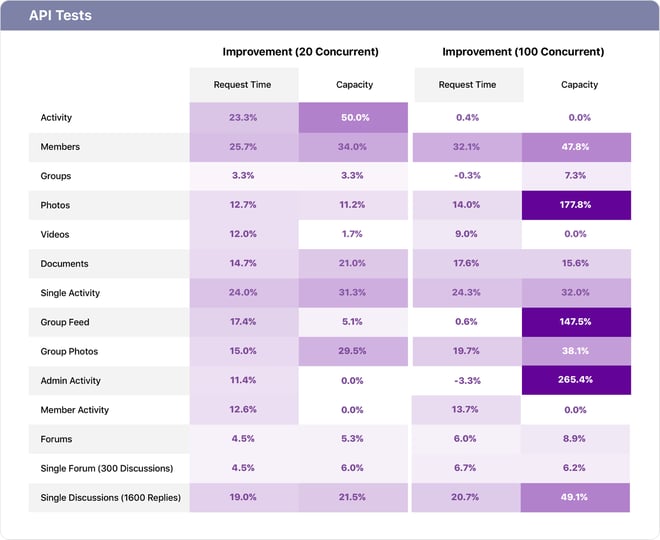The image size is (660, 540).
Task: Click the 50.0% Activity capacity cell
Action: coord(353,118)
